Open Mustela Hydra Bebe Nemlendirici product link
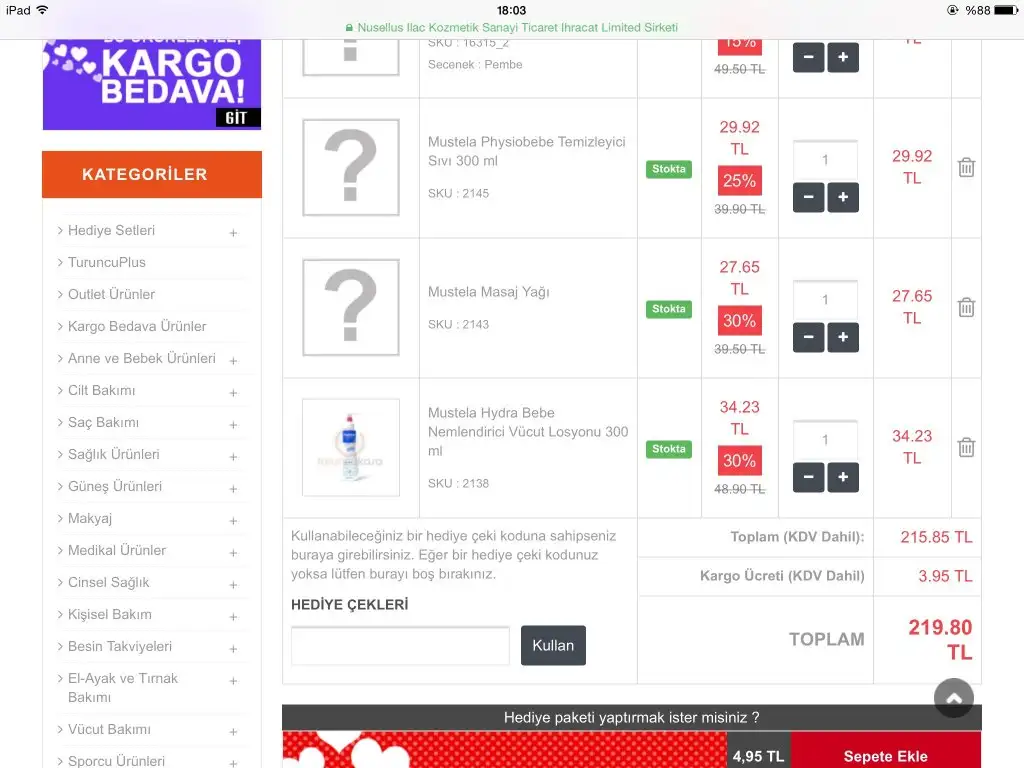Screen dimensions: 1024x768 (528, 432)
